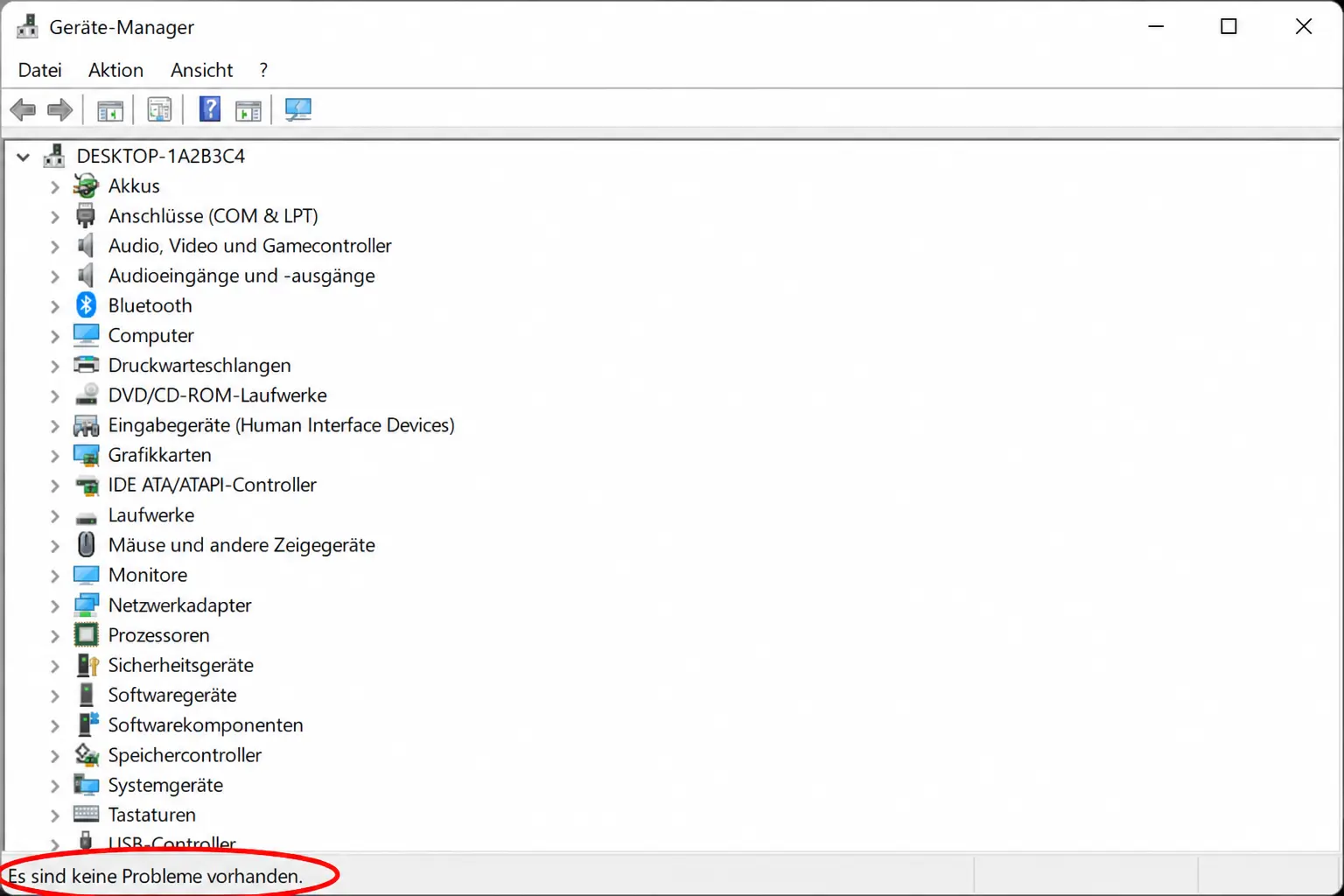Click the Akkus battery icon
The image size is (1344, 896).
coord(86,185)
